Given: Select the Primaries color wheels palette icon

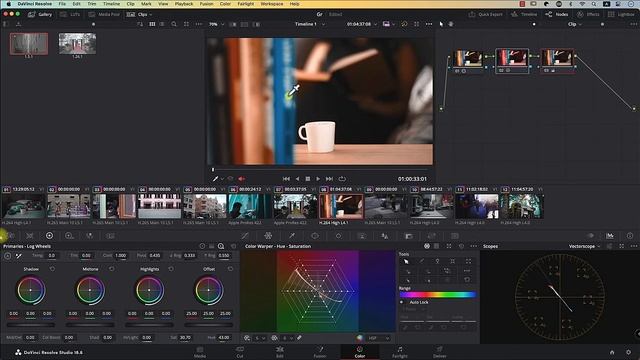Looking at the screenshot, I should (49, 236).
